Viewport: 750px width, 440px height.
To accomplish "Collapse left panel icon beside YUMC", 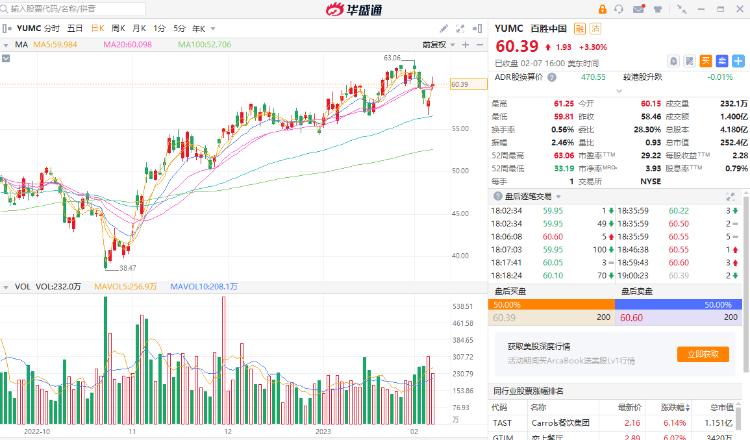I will (x=7, y=29).
